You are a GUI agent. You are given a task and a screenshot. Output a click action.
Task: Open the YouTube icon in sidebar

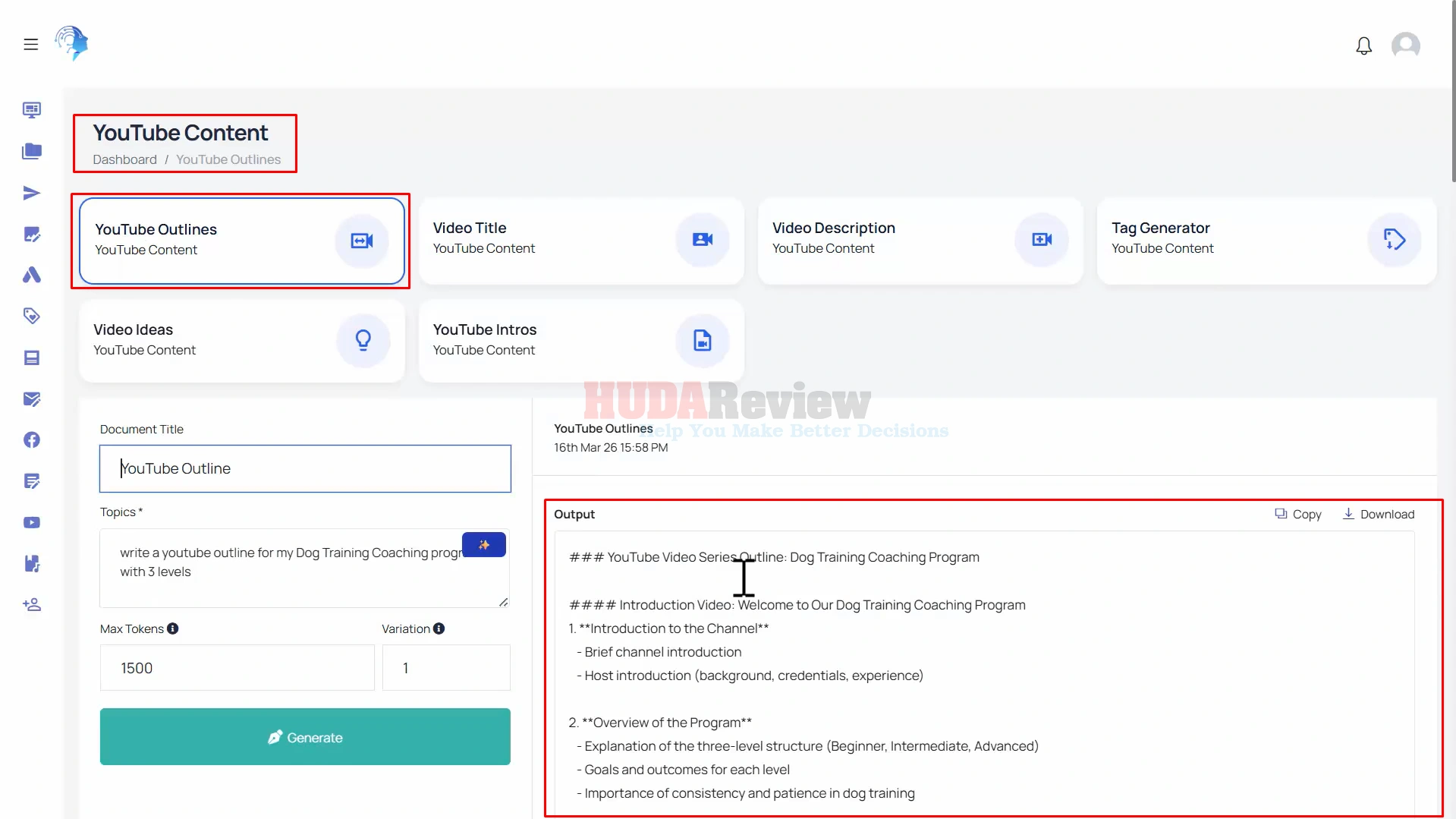point(31,522)
